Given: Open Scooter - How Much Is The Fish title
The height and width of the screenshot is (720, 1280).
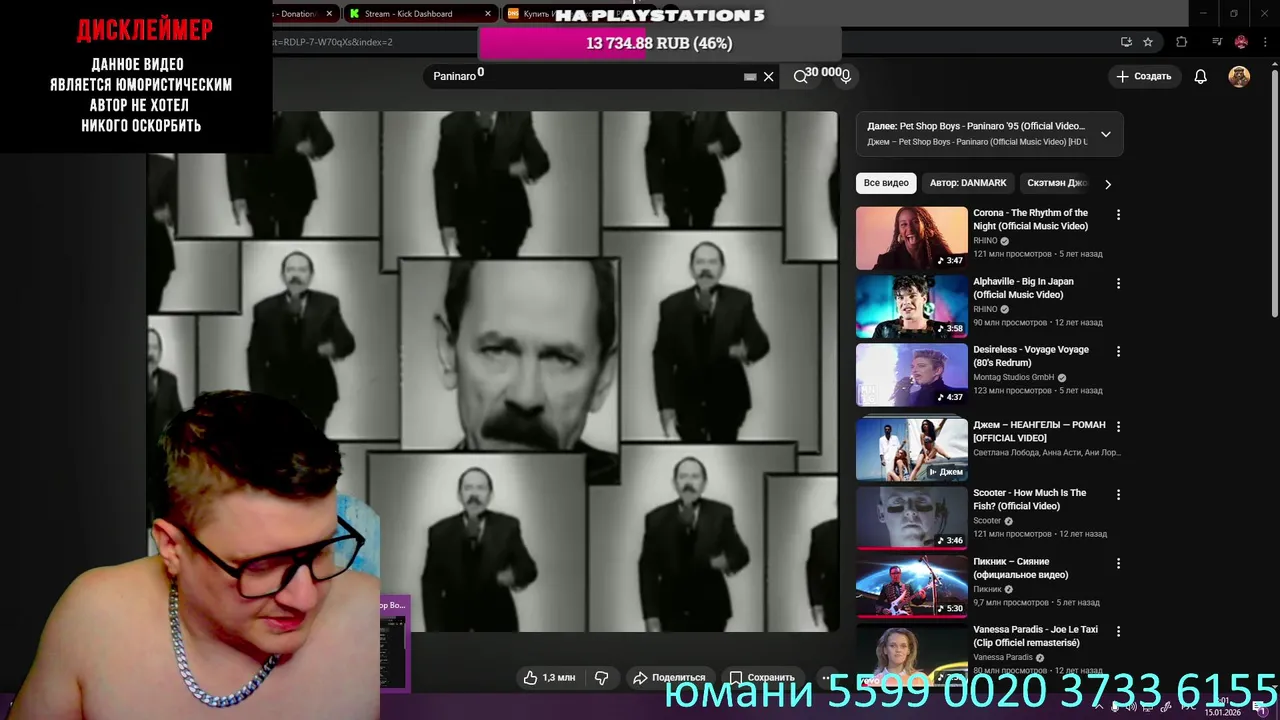Looking at the screenshot, I should click(1029, 499).
